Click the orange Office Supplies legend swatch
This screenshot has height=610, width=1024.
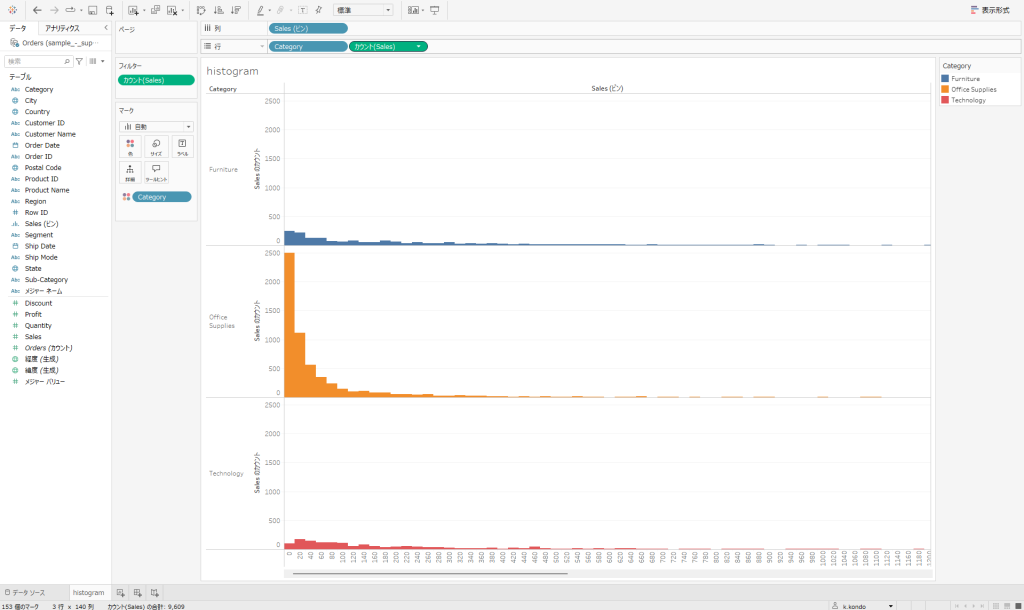coord(946,89)
